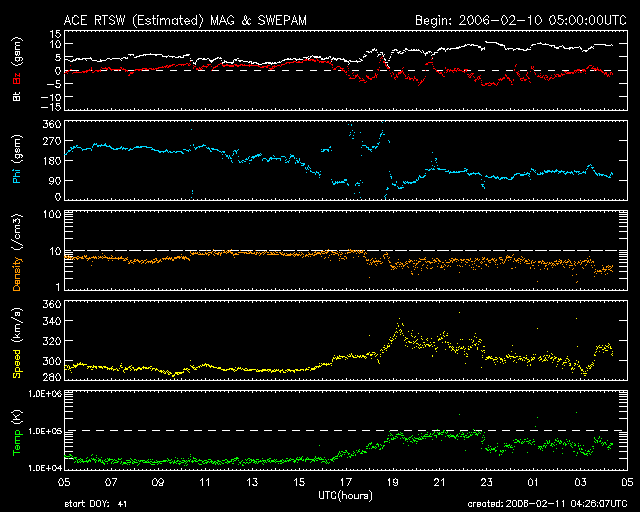
Task: Click the '280' tick on the Speed axis
Action: point(52,376)
